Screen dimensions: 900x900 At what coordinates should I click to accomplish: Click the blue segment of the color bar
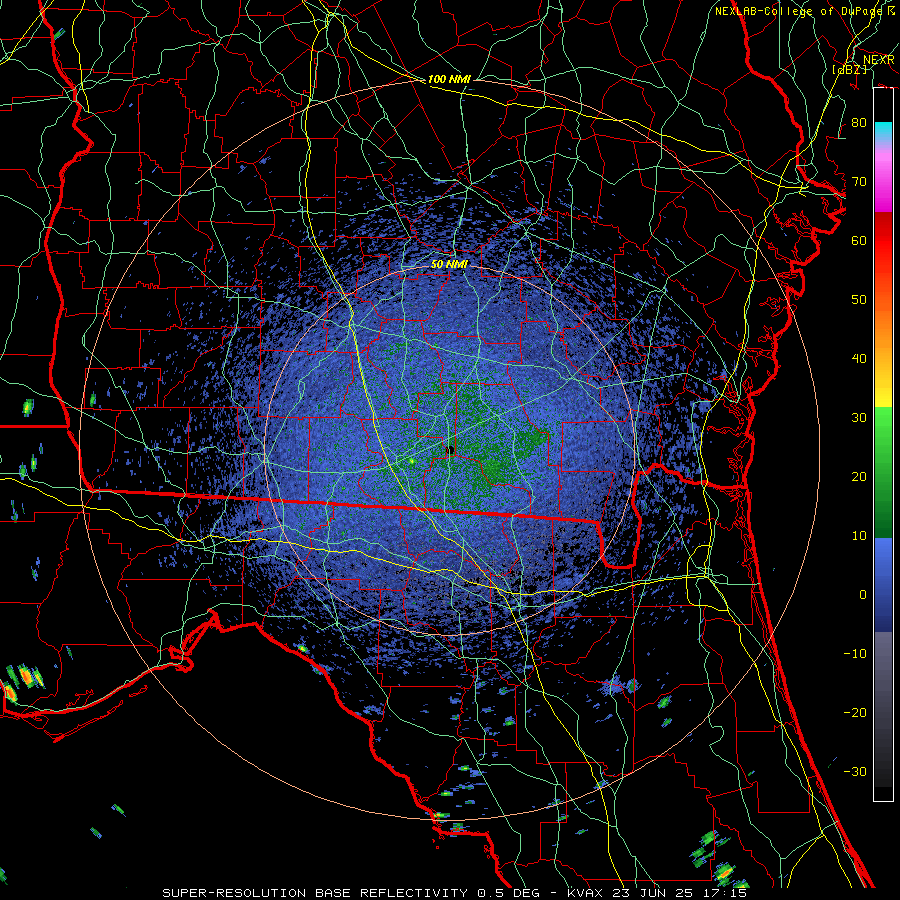pos(883,584)
